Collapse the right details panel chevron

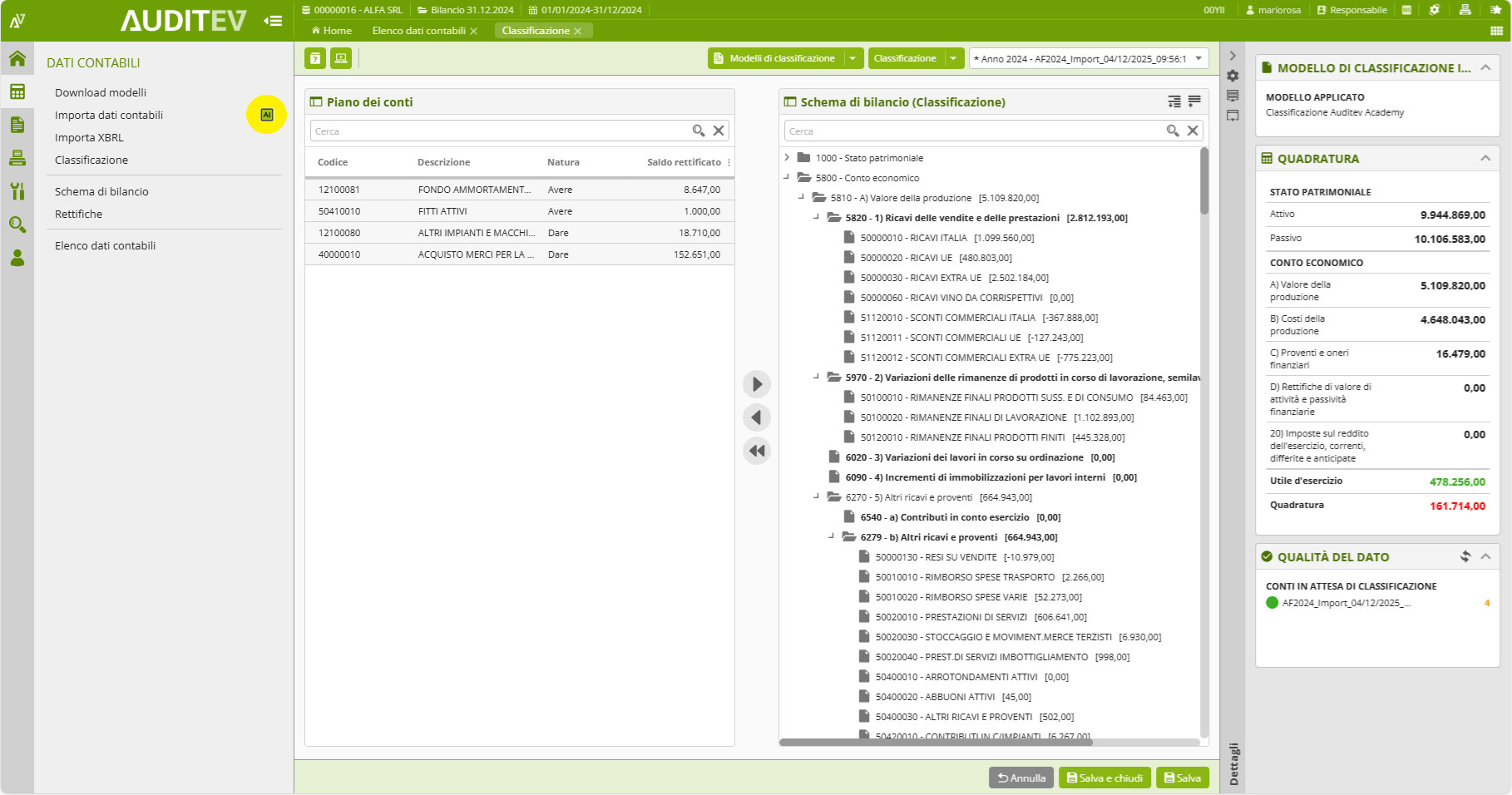tap(1233, 56)
